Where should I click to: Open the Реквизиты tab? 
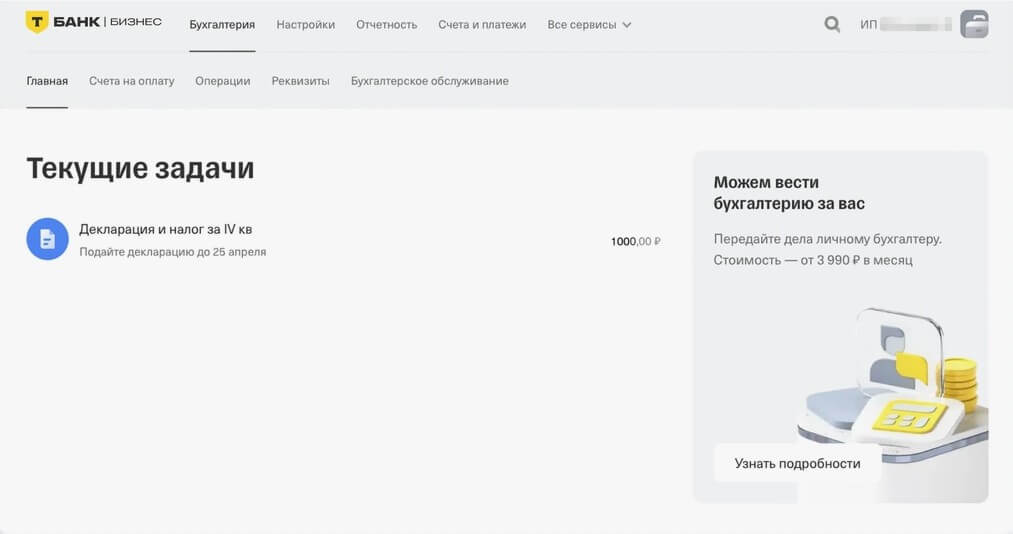[300, 81]
